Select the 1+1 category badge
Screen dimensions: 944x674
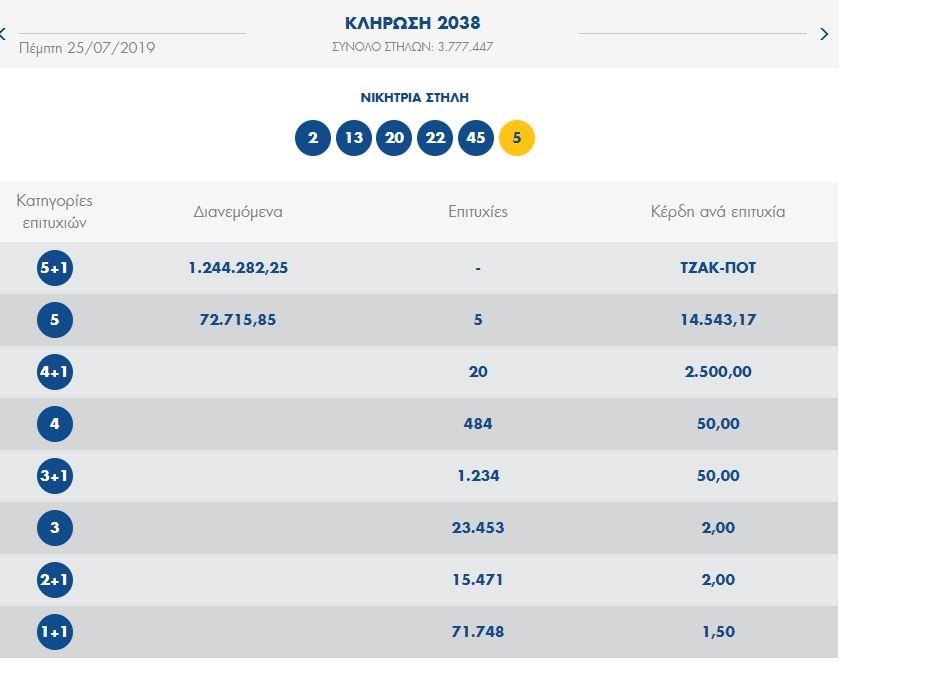point(55,633)
